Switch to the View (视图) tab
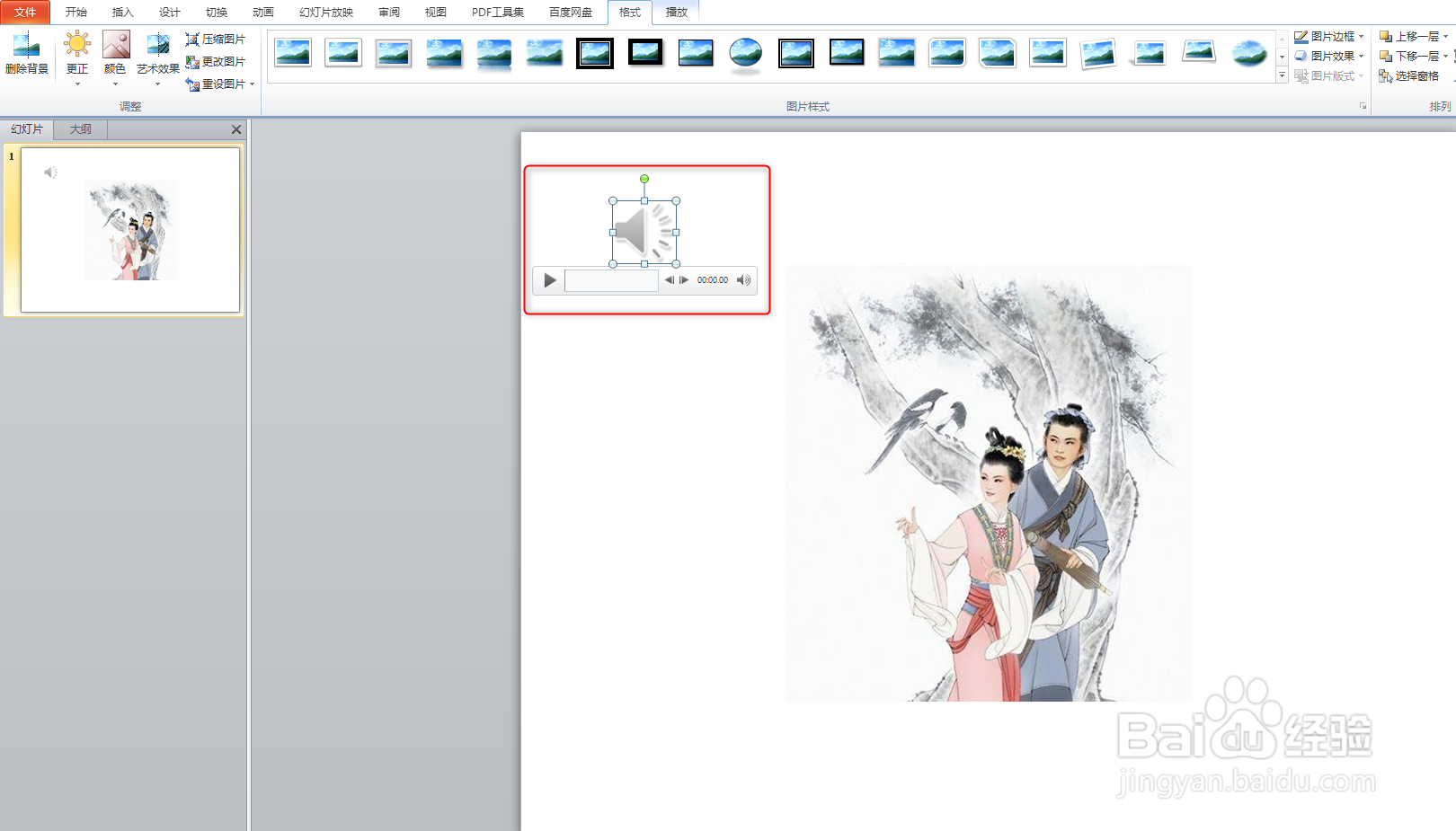The width and height of the screenshot is (1456, 831). (436, 12)
